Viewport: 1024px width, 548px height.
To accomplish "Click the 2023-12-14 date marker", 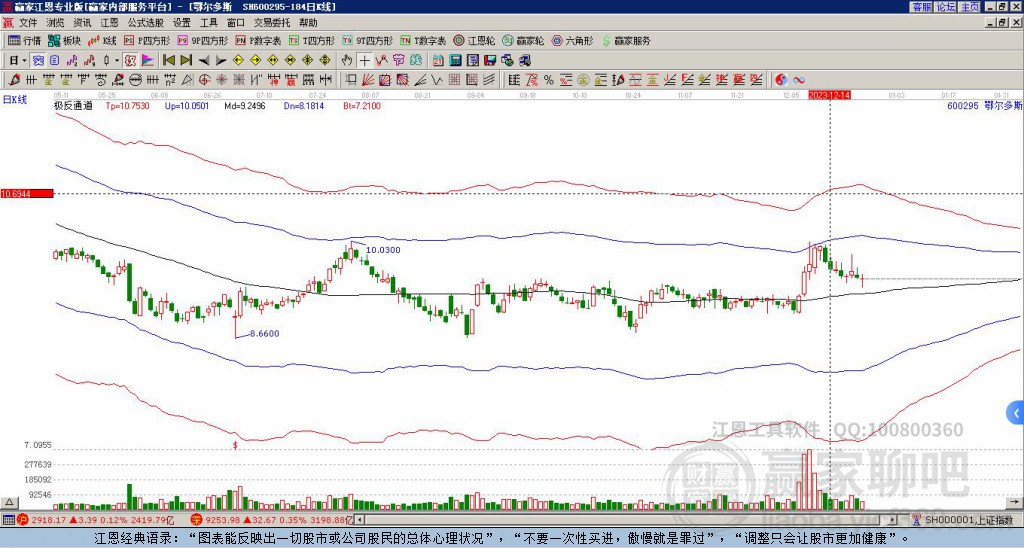I will [829, 95].
